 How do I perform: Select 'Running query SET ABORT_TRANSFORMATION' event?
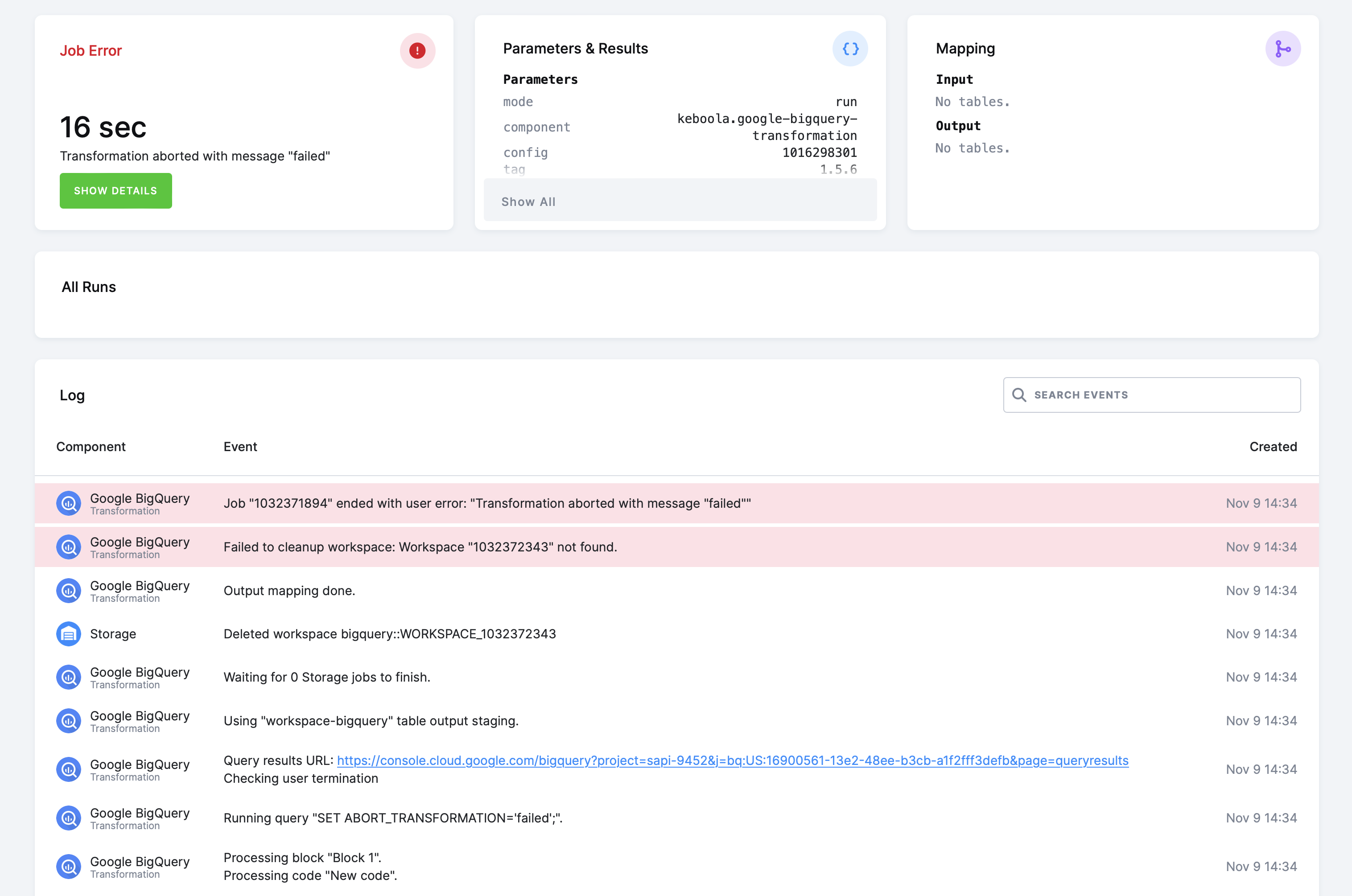pyautogui.click(x=393, y=818)
